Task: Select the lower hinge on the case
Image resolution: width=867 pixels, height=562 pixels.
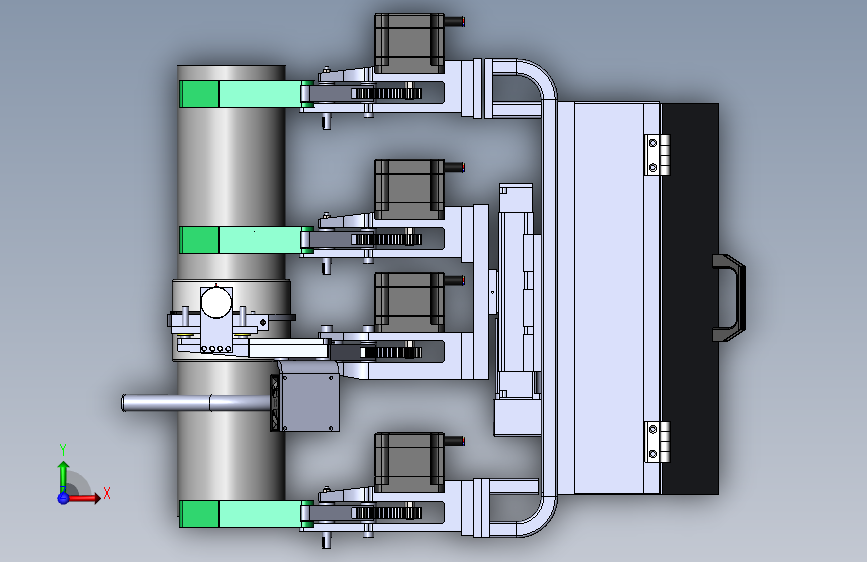Action: pyautogui.click(x=657, y=442)
